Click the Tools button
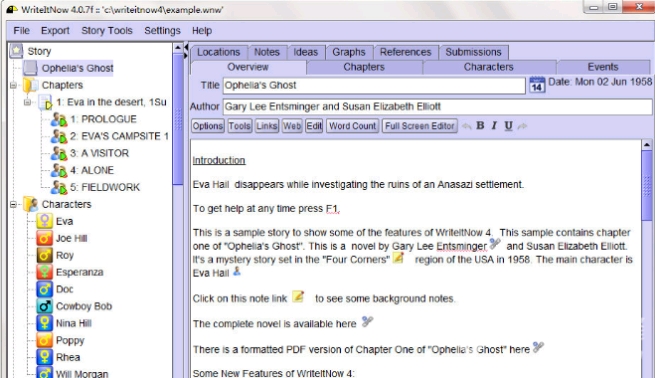This screenshot has height=378, width=655. coord(239,126)
